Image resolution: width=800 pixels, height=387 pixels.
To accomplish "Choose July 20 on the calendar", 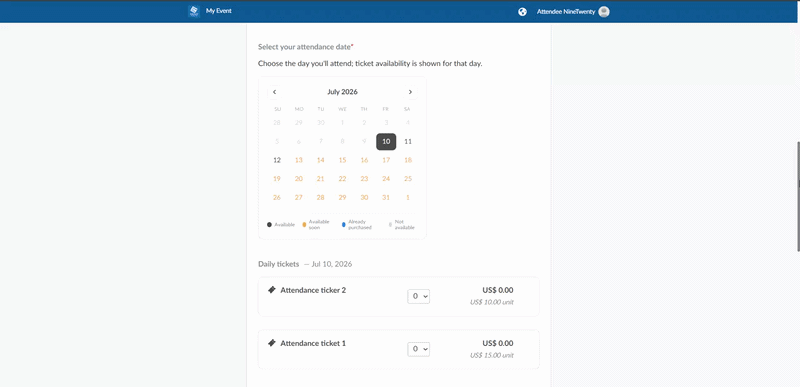I will point(299,179).
